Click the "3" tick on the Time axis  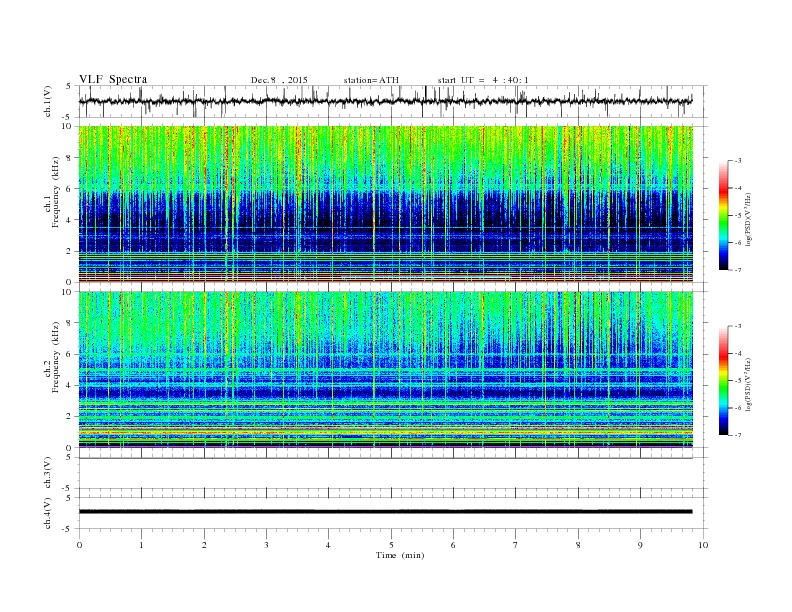pos(266,545)
